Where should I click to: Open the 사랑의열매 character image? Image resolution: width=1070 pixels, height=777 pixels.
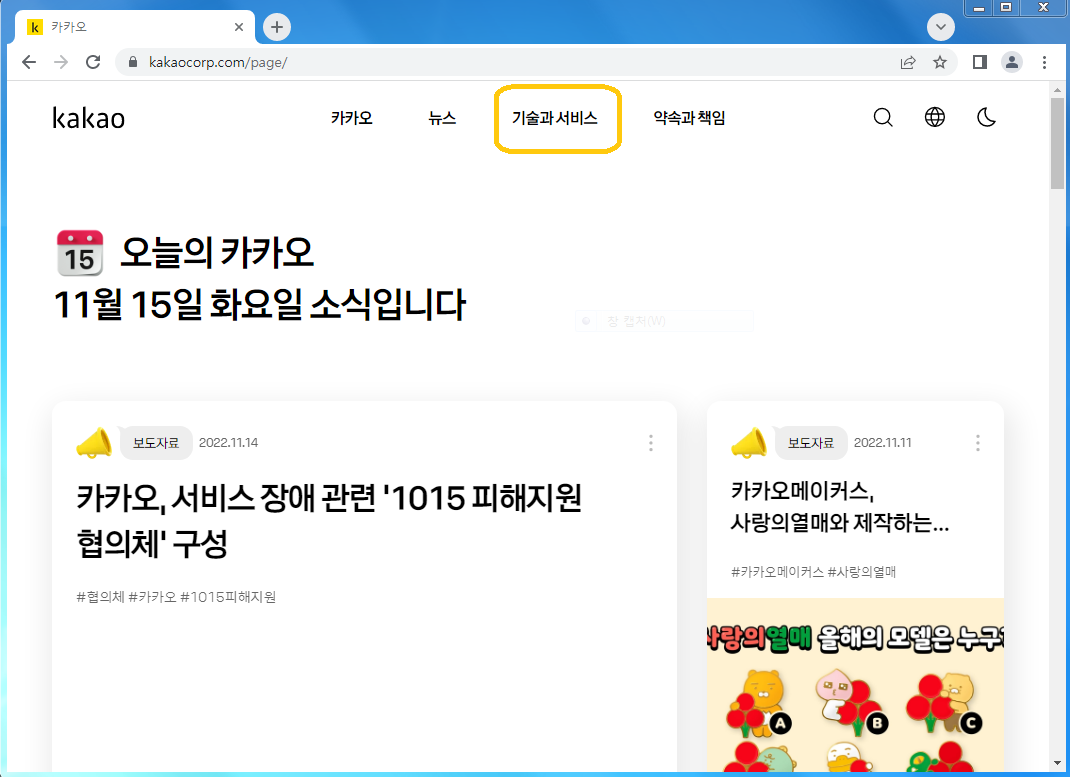[x=855, y=686]
